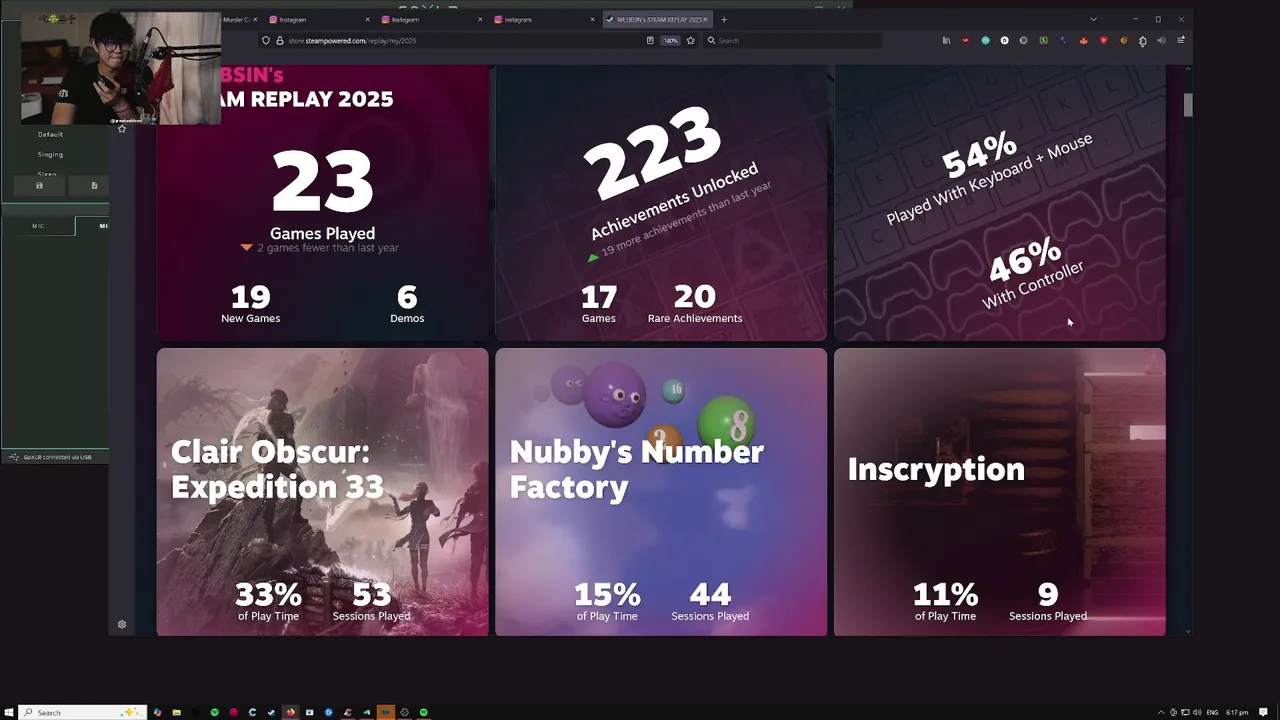The height and width of the screenshot is (720, 1280).
Task: Open the list all tabs dropdown
Action: click(x=1093, y=19)
